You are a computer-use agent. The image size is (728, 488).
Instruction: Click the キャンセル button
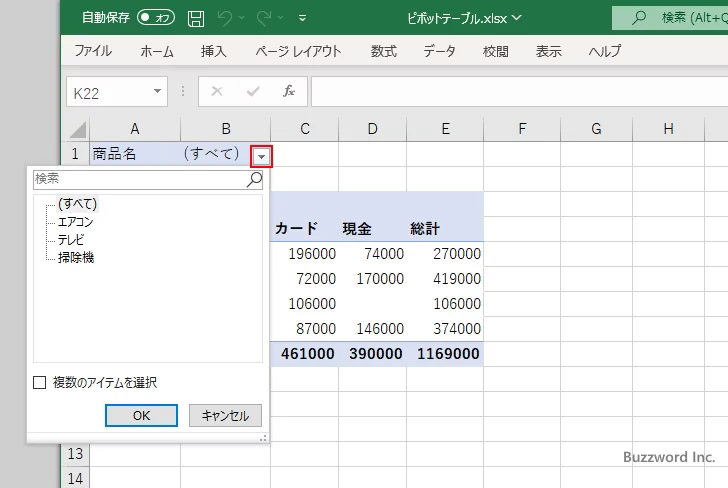[x=225, y=415]
